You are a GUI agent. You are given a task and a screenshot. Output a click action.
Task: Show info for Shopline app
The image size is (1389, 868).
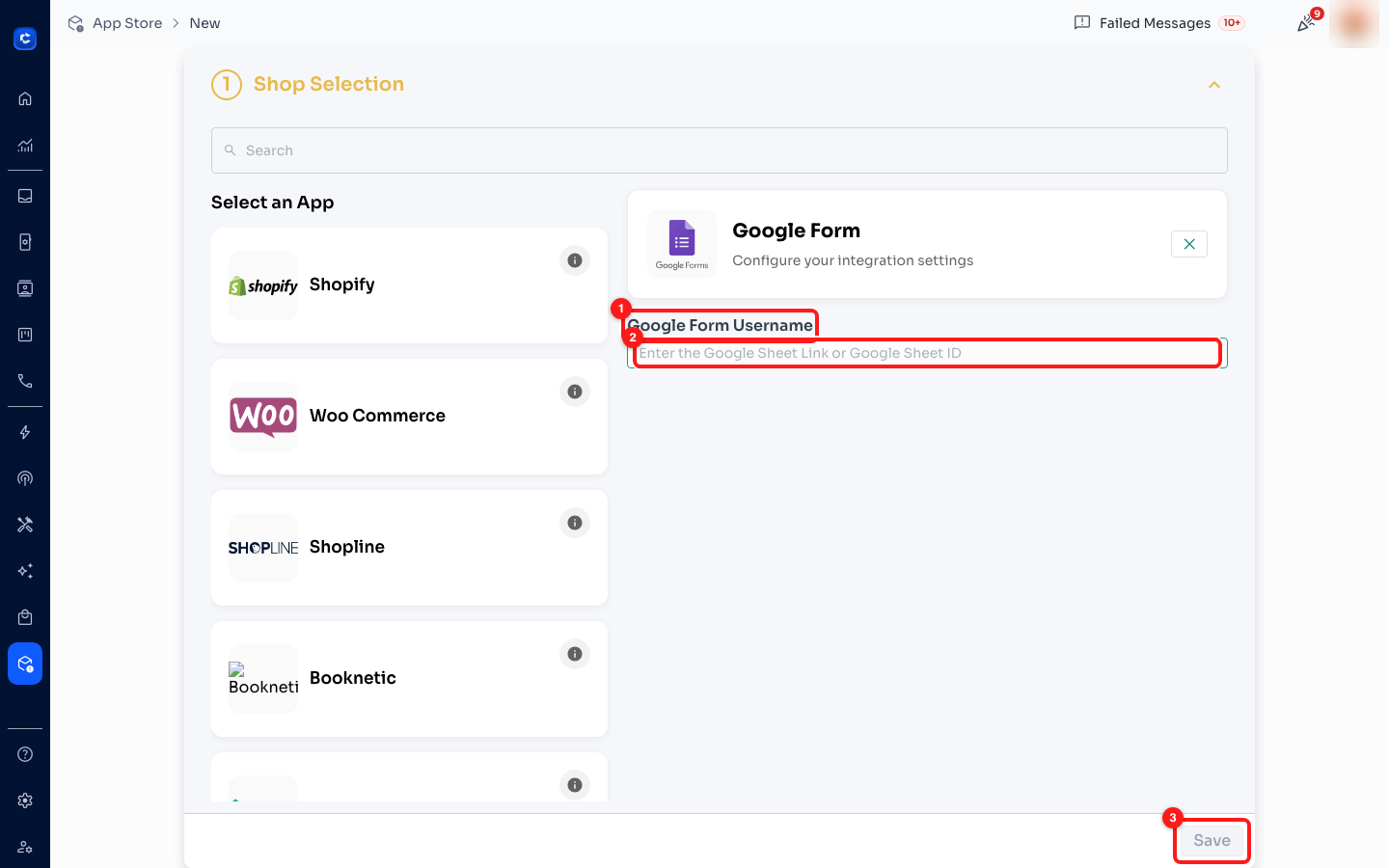[x=575, y=523]
